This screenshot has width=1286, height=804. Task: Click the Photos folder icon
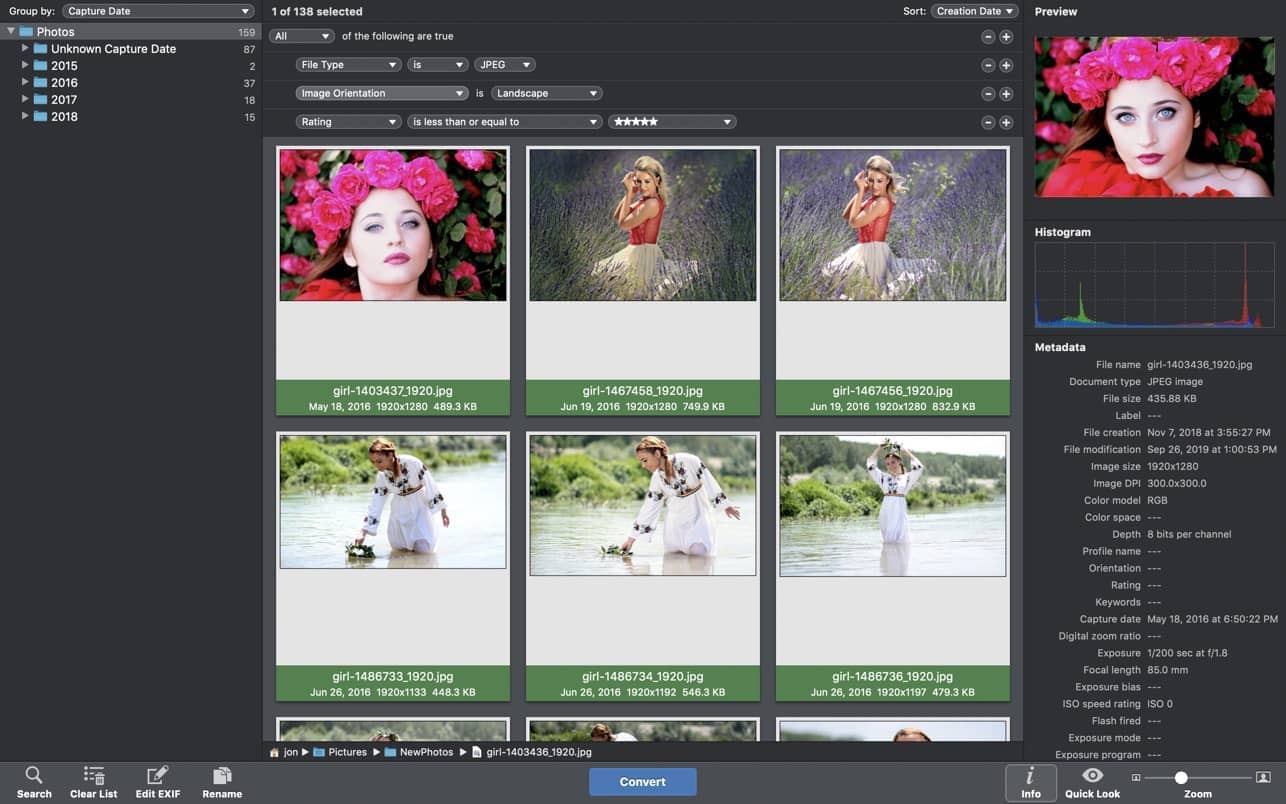coord(26,32)
